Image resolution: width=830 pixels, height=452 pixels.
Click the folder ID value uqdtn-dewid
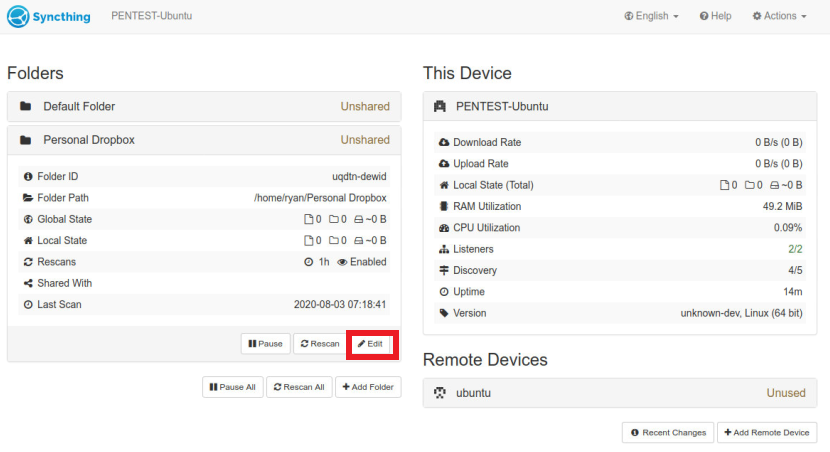tap(359, 177)
